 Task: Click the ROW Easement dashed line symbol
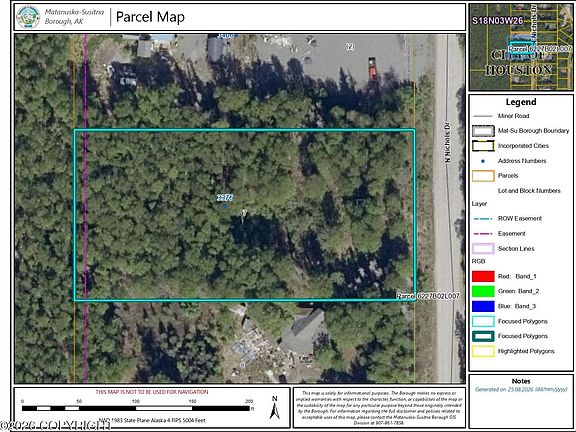point(483,219)
